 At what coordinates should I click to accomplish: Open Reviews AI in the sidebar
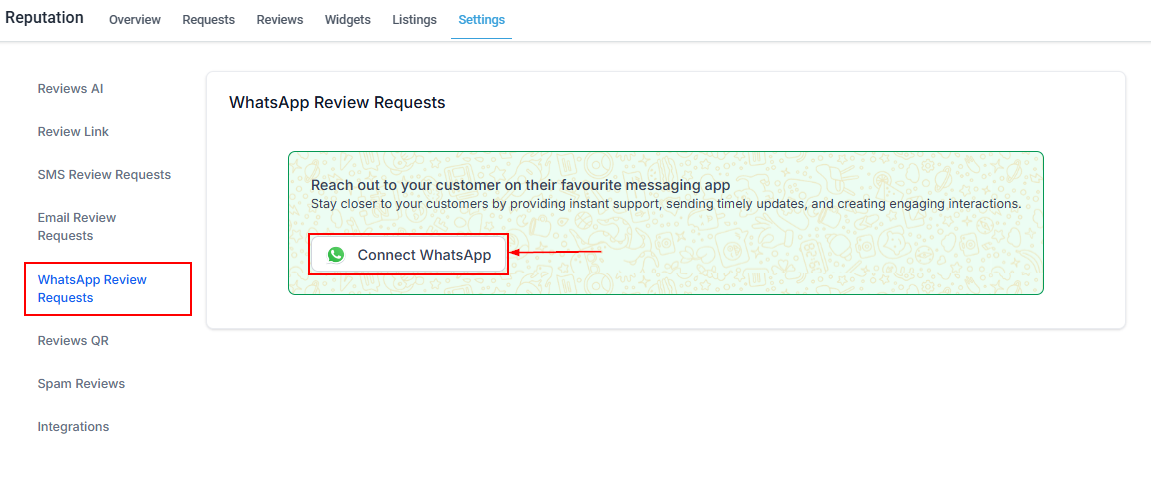(x=70, y=89)
